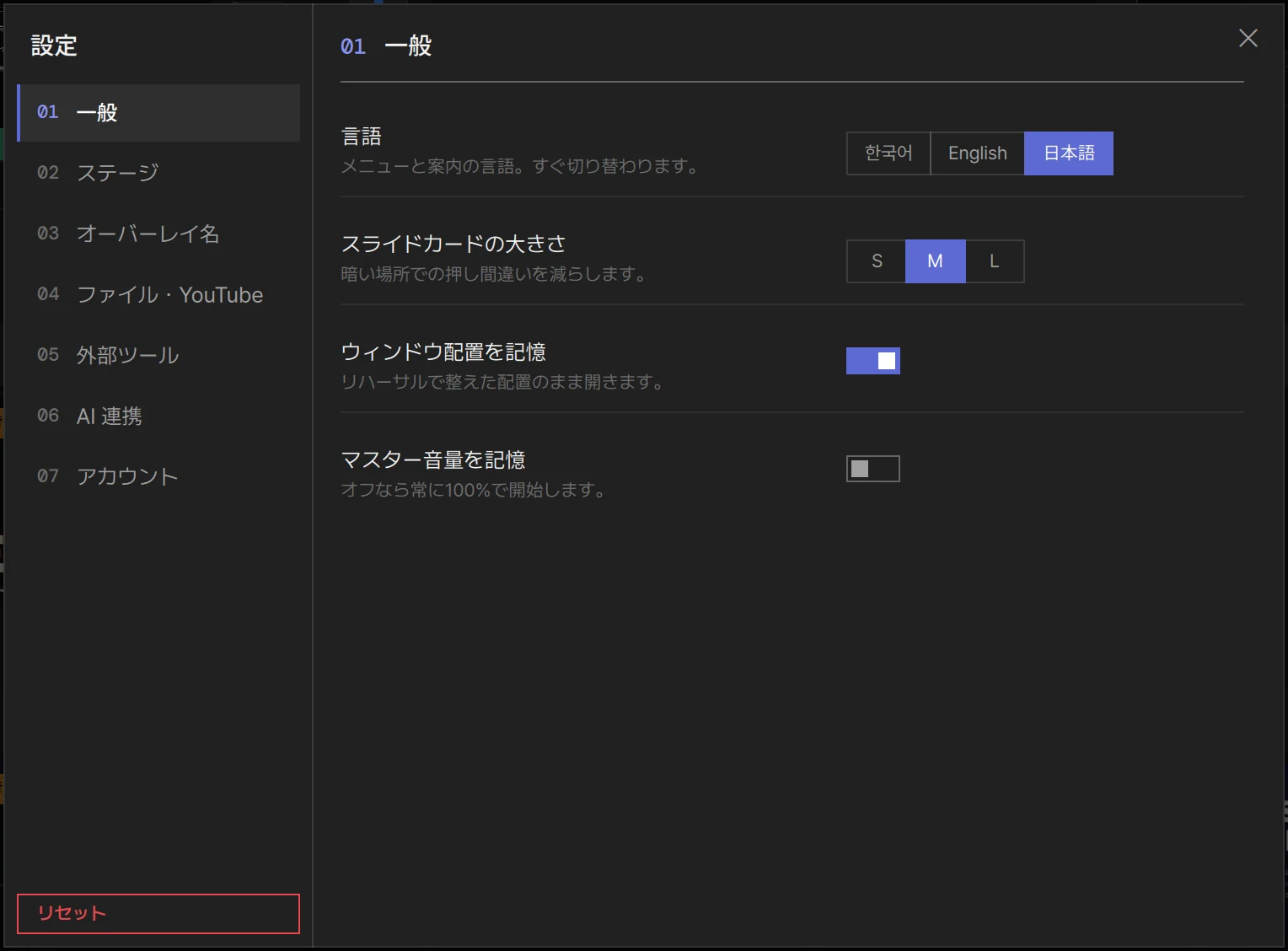1288x951 pixels.
Task: Click the マスター音量を記憶 label
Action: 433,460
